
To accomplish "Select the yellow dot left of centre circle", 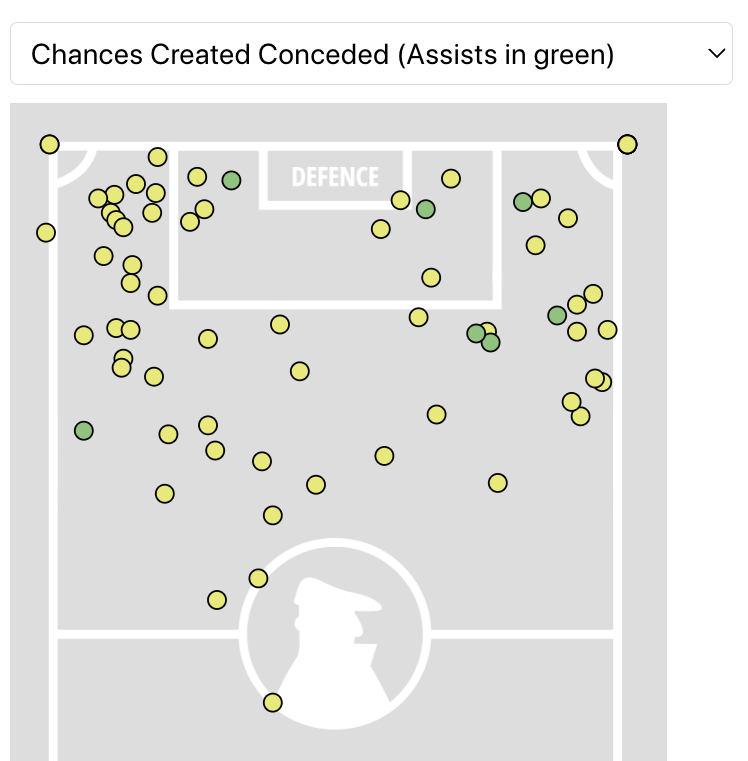I will point(217,600).
